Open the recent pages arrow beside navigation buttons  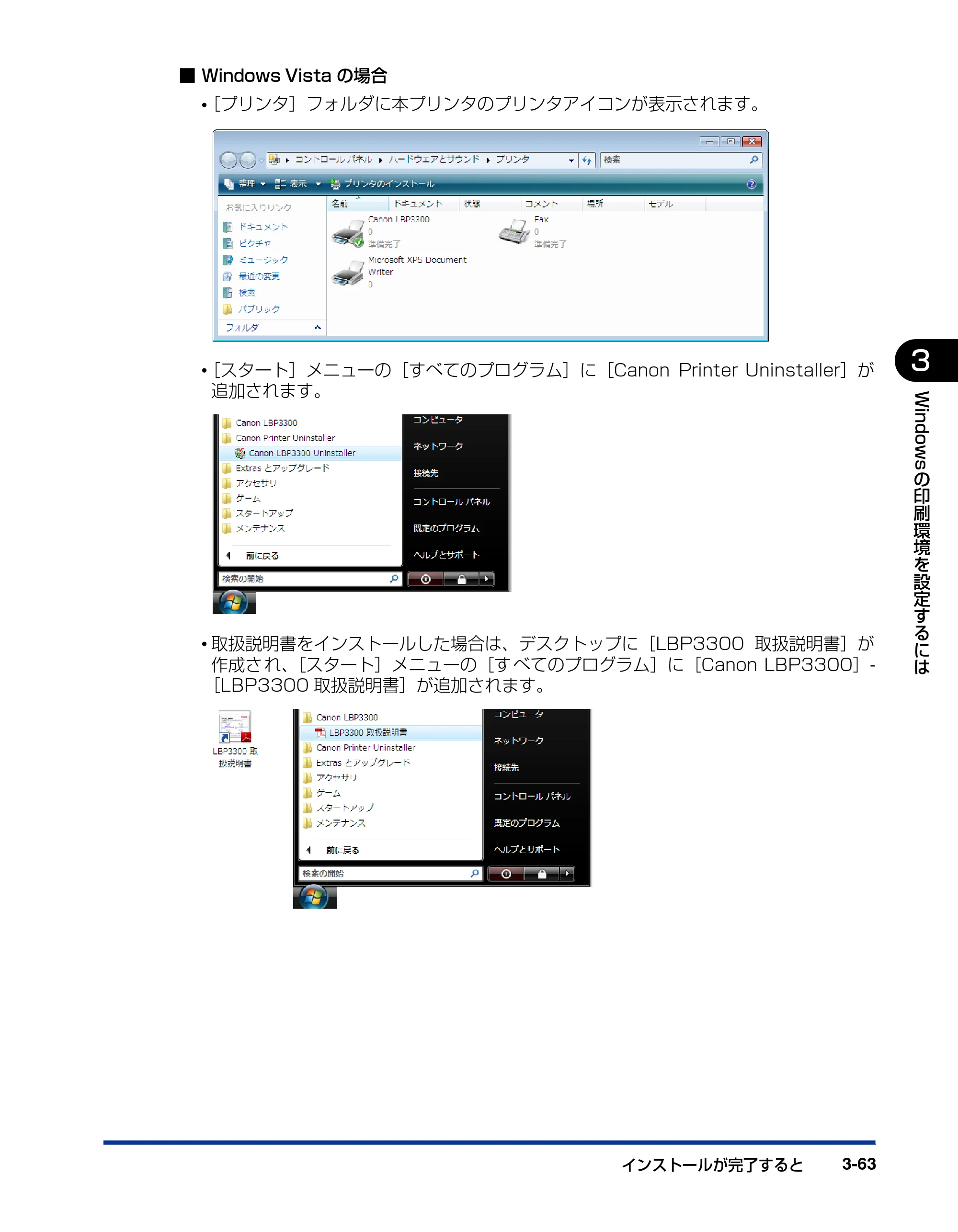(x=261, y=161)
